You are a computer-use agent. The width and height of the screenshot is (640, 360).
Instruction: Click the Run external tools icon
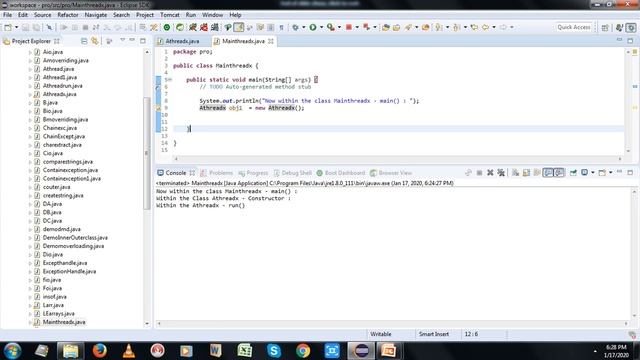click(x=331, y=27)
